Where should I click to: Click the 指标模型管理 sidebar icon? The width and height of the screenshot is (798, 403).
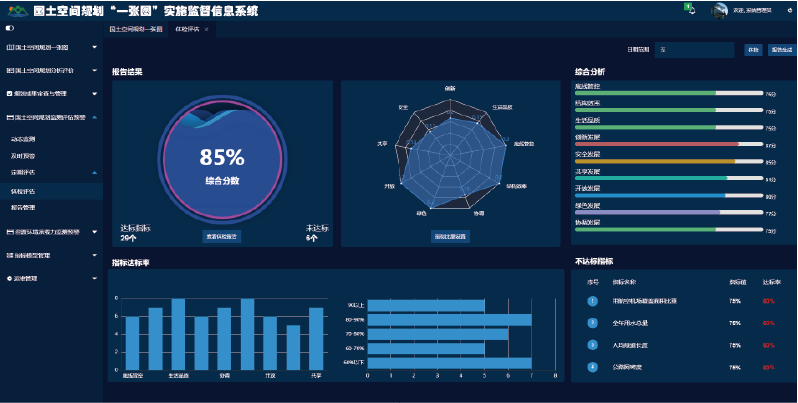point(9,255)
